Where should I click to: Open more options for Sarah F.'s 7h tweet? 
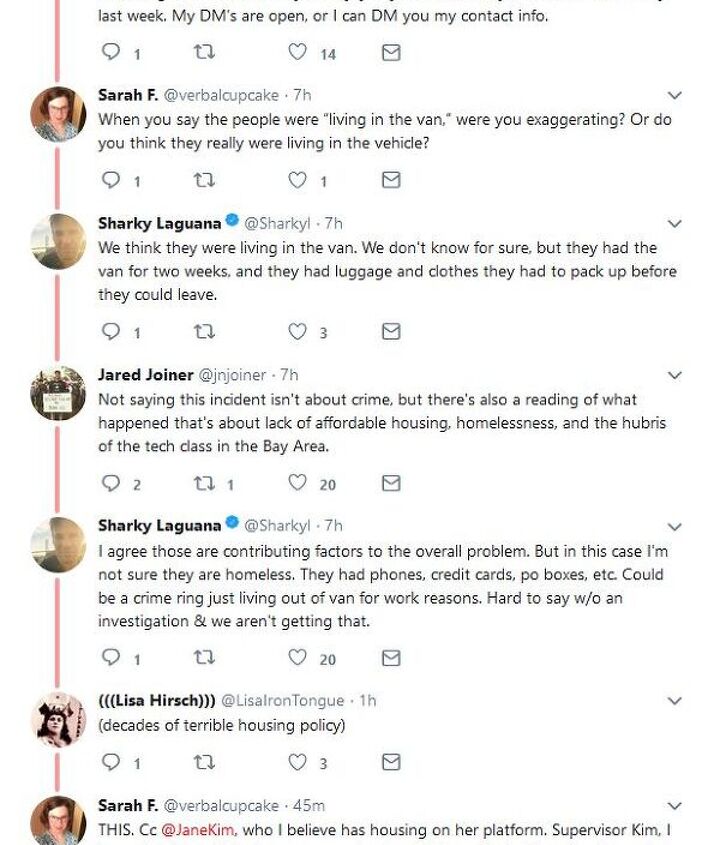[675, 96]
